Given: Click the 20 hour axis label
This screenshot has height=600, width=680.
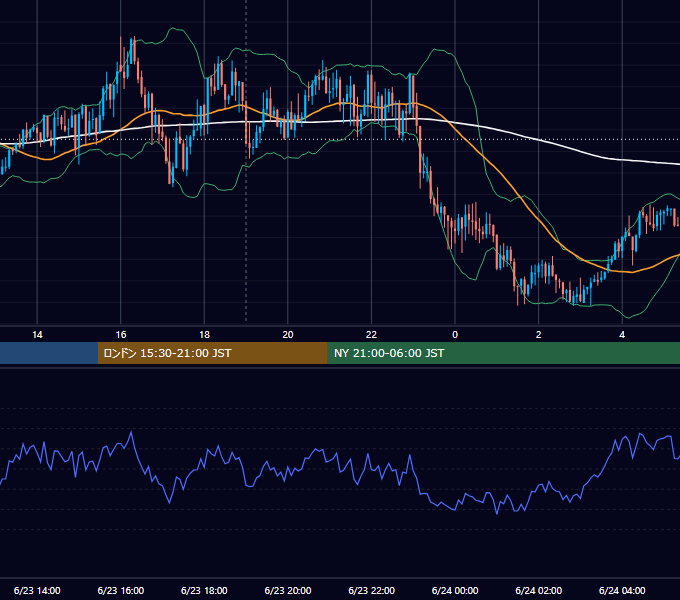Looking at the screenshot, I should coord(288,335).
